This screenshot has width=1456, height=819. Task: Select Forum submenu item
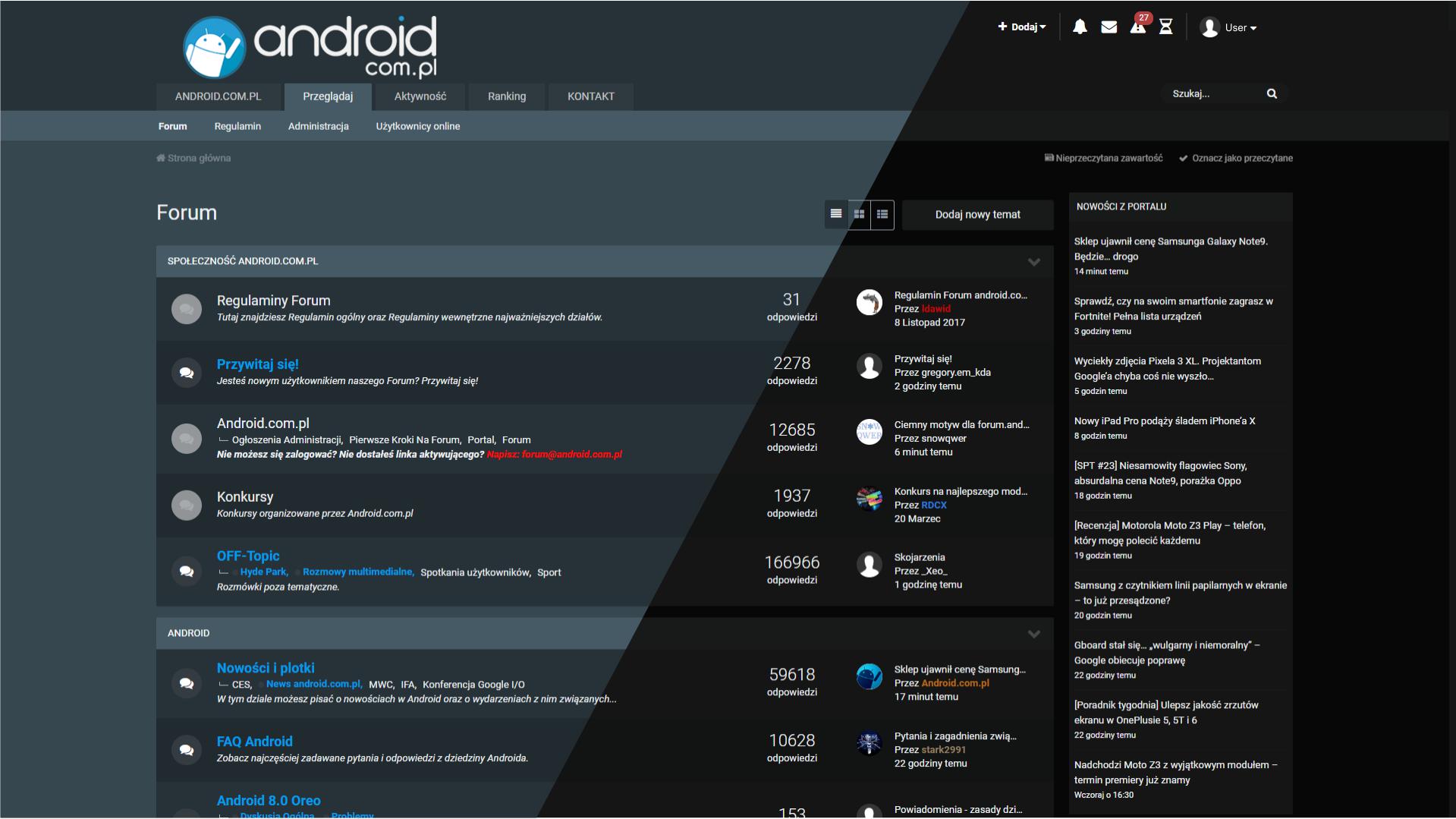172,126
